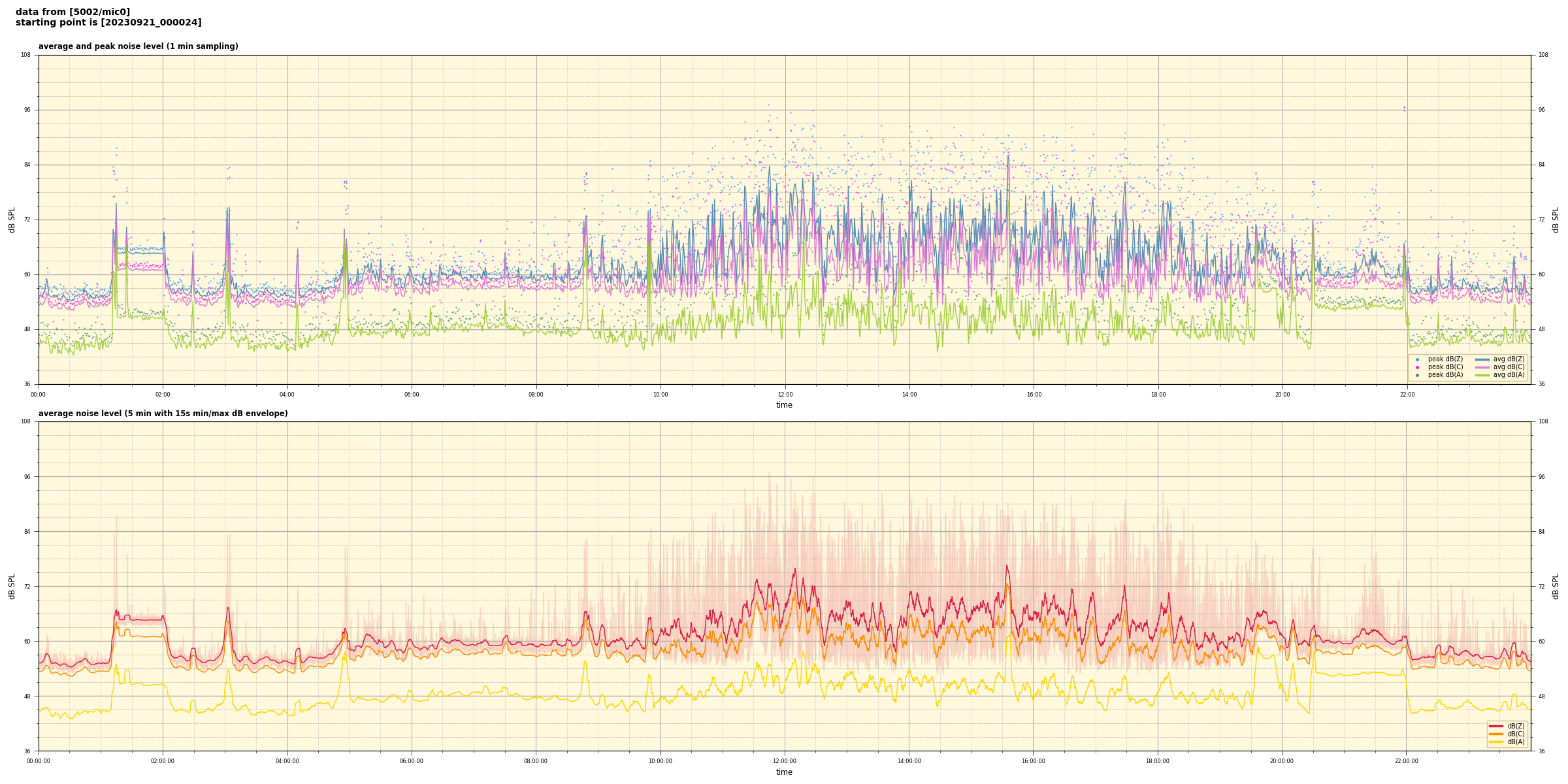
Task: Click the avg dB(Z) legend line swatch
Action: [1482, 359]
